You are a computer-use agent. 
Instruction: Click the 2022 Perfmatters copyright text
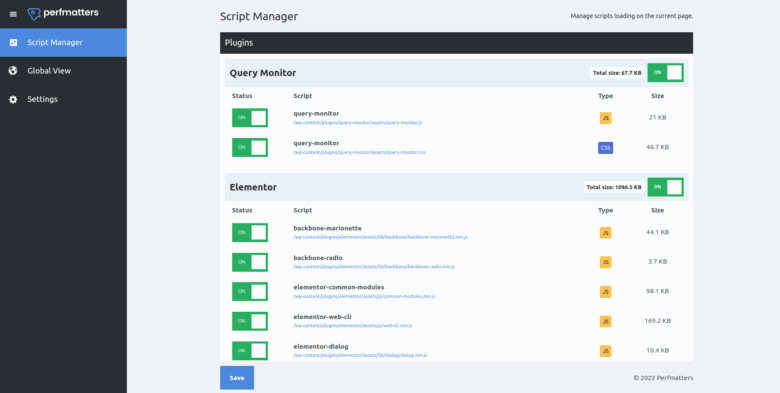(663, 378)
